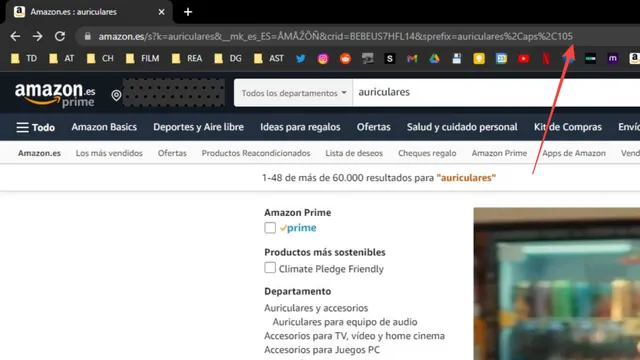Click the Amazon.es prime logo

[55, 95]
